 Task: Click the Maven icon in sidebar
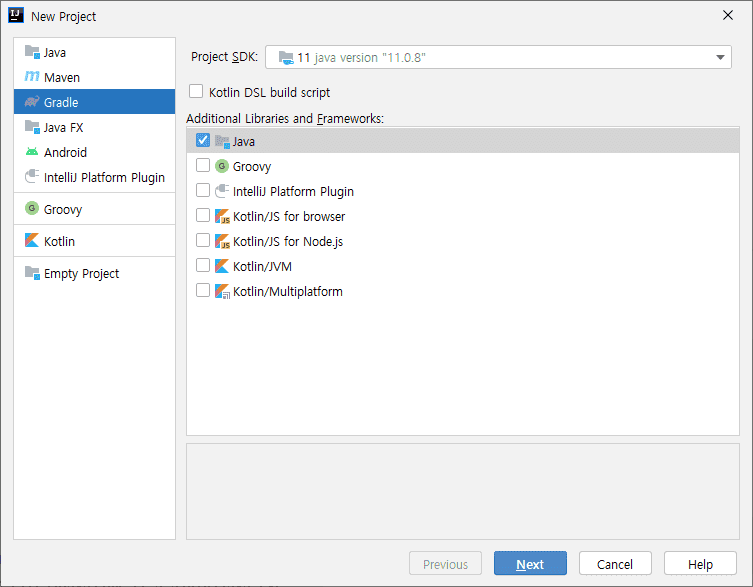point(32,77)
